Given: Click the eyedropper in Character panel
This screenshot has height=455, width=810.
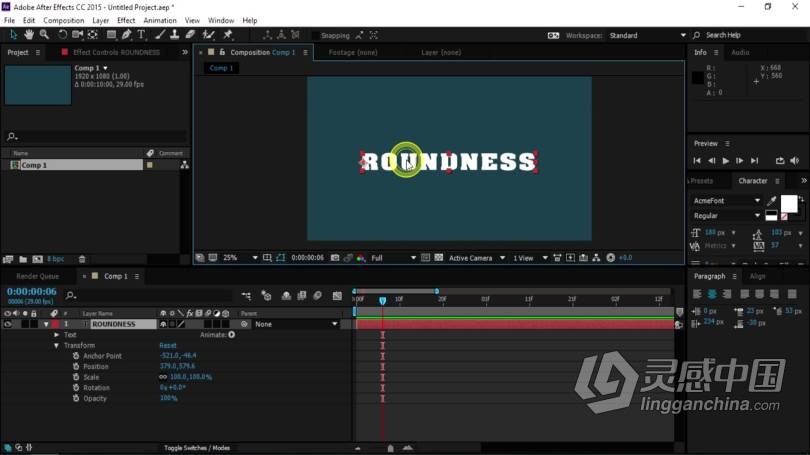Looking at the screenshot, I should pos(771,200).
